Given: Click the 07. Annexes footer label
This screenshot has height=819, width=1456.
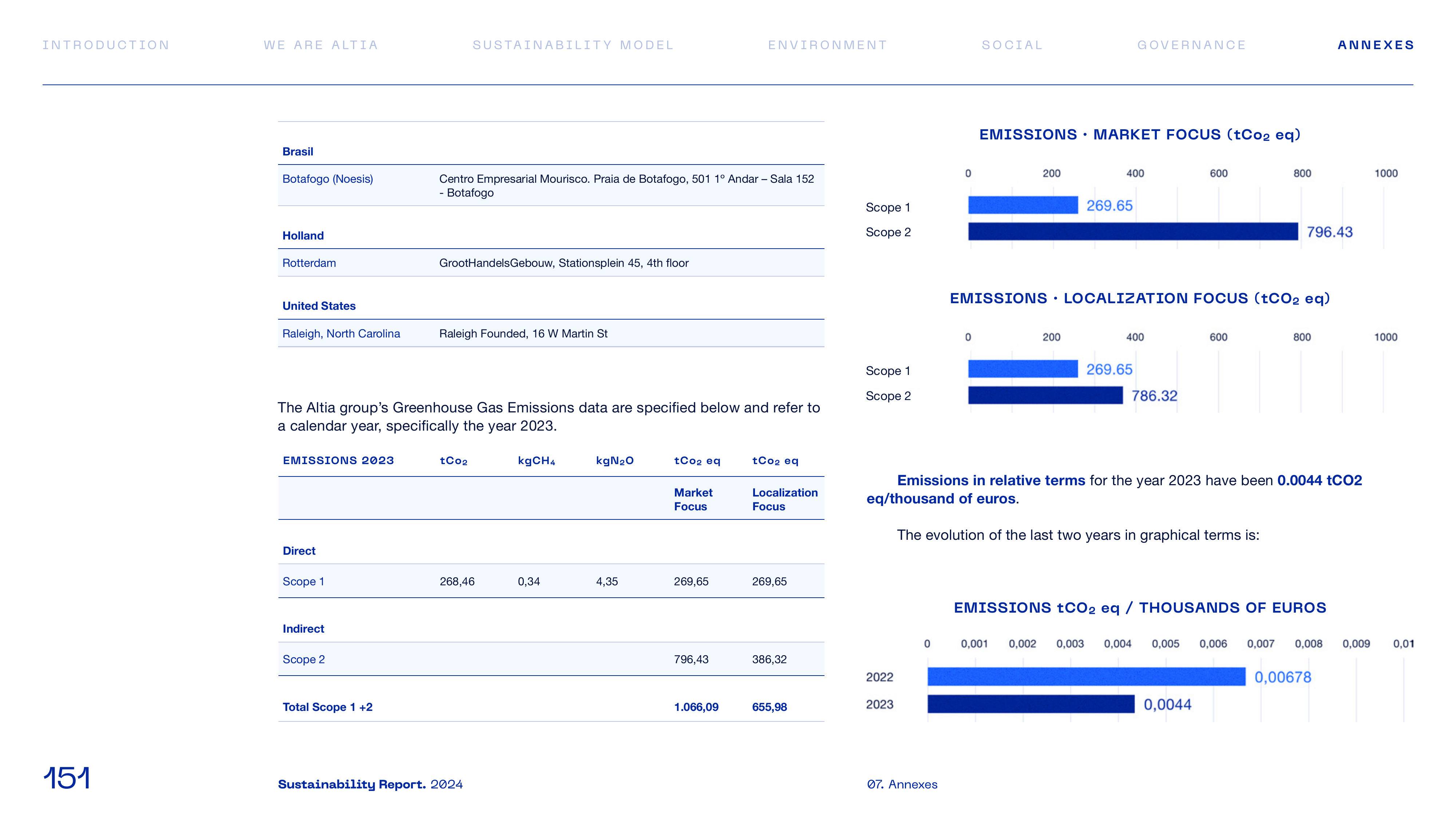Looking at the screenshot, I should pos(902,784).
